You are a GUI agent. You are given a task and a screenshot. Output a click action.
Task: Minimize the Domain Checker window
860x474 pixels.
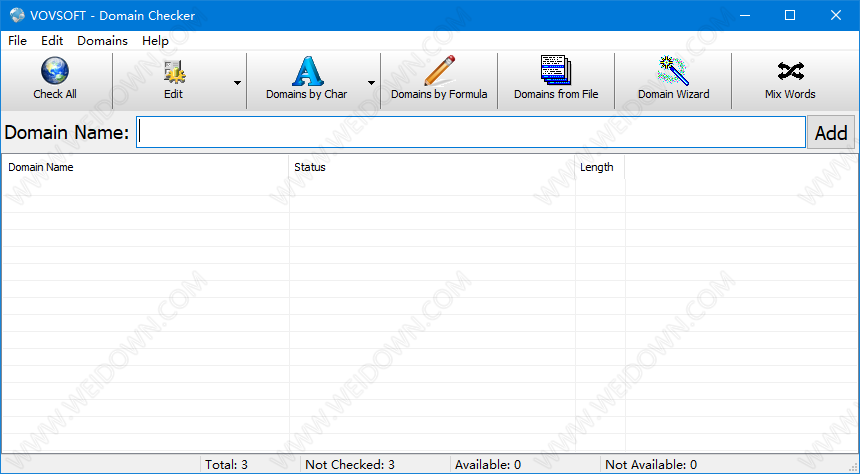(x=744, y=15)
